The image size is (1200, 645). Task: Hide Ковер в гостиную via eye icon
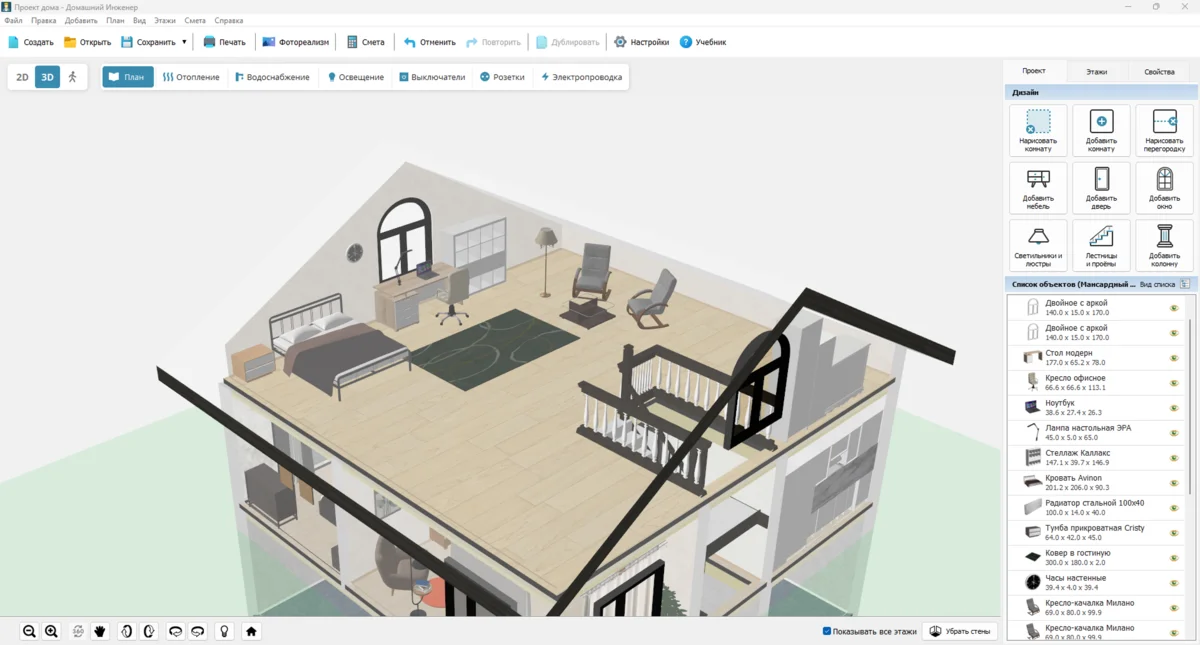(x=1174, y=558)
